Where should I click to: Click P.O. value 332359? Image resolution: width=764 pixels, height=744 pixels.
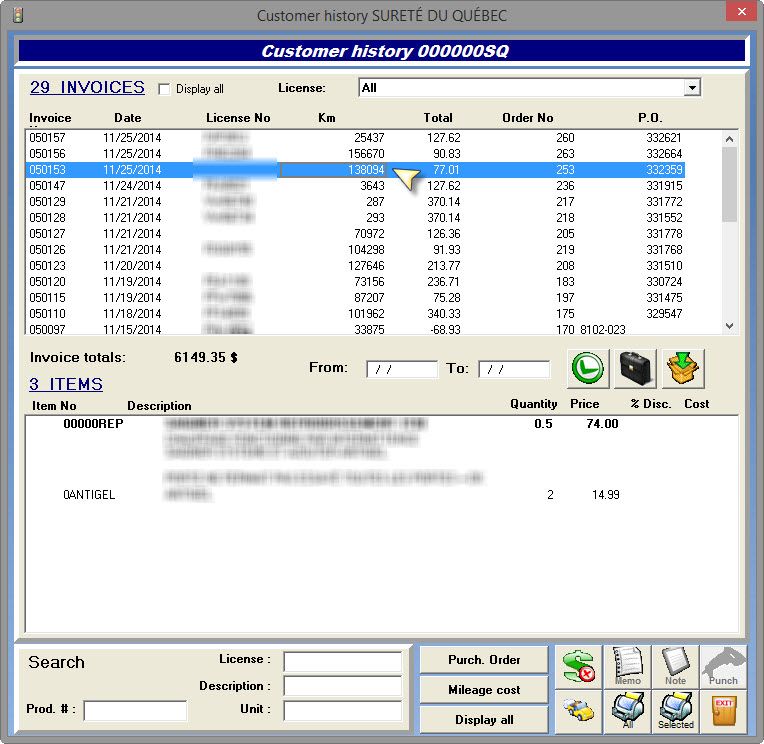664,170
